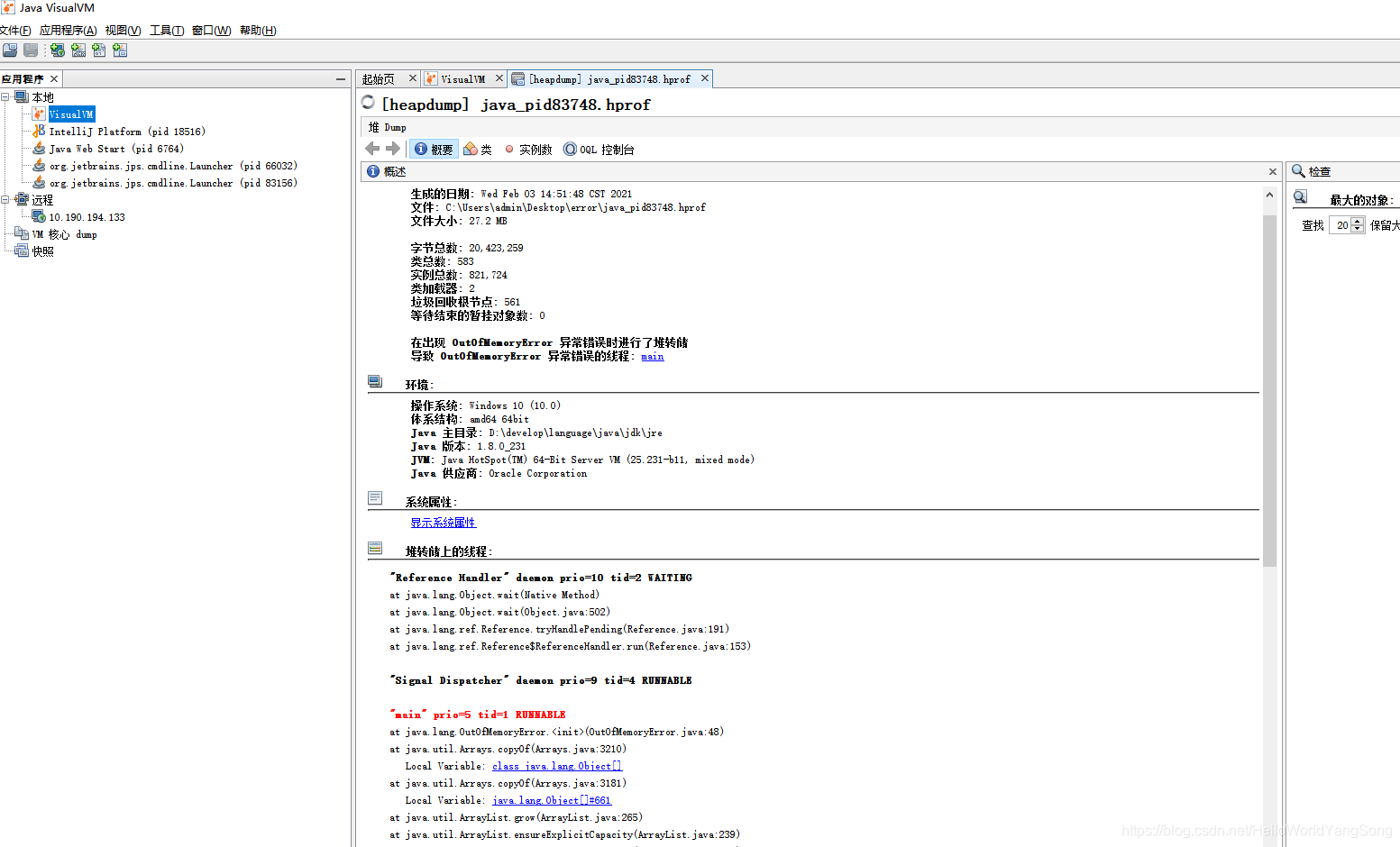Open the 文件(F) menu
Image resolution: width=1400 pixels, height=847 pixels.
15,31
